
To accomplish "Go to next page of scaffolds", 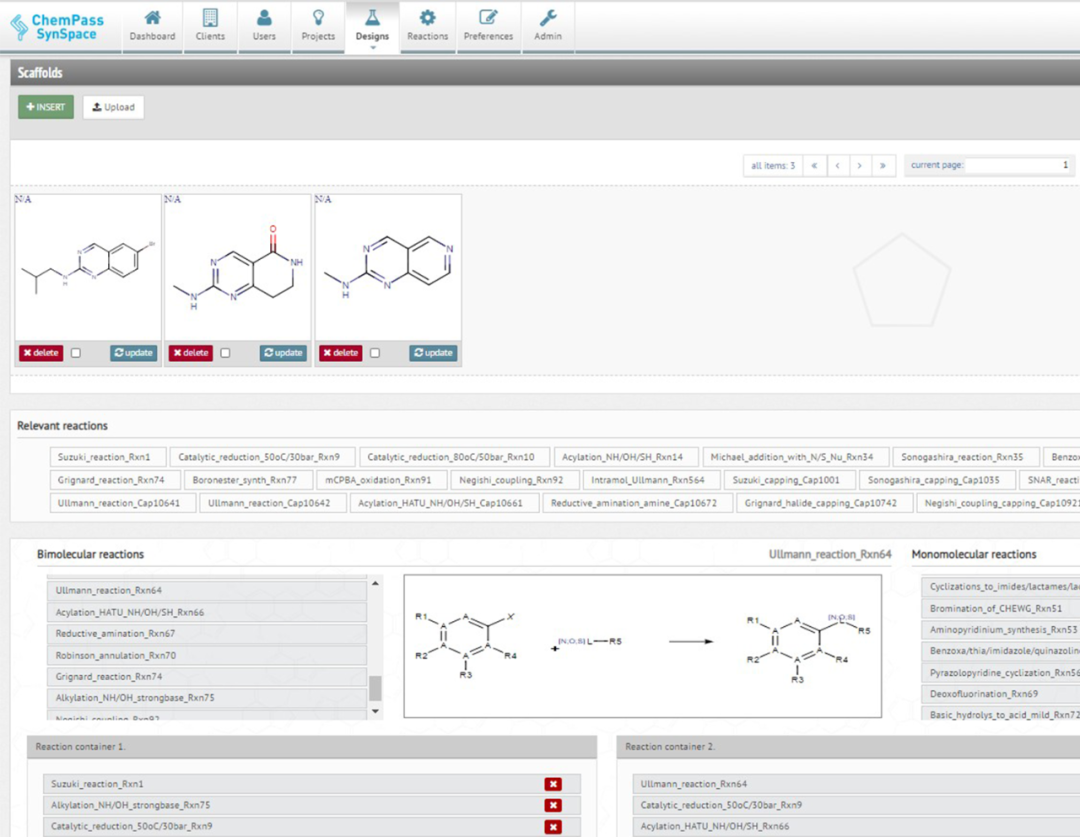I will 859,165.
